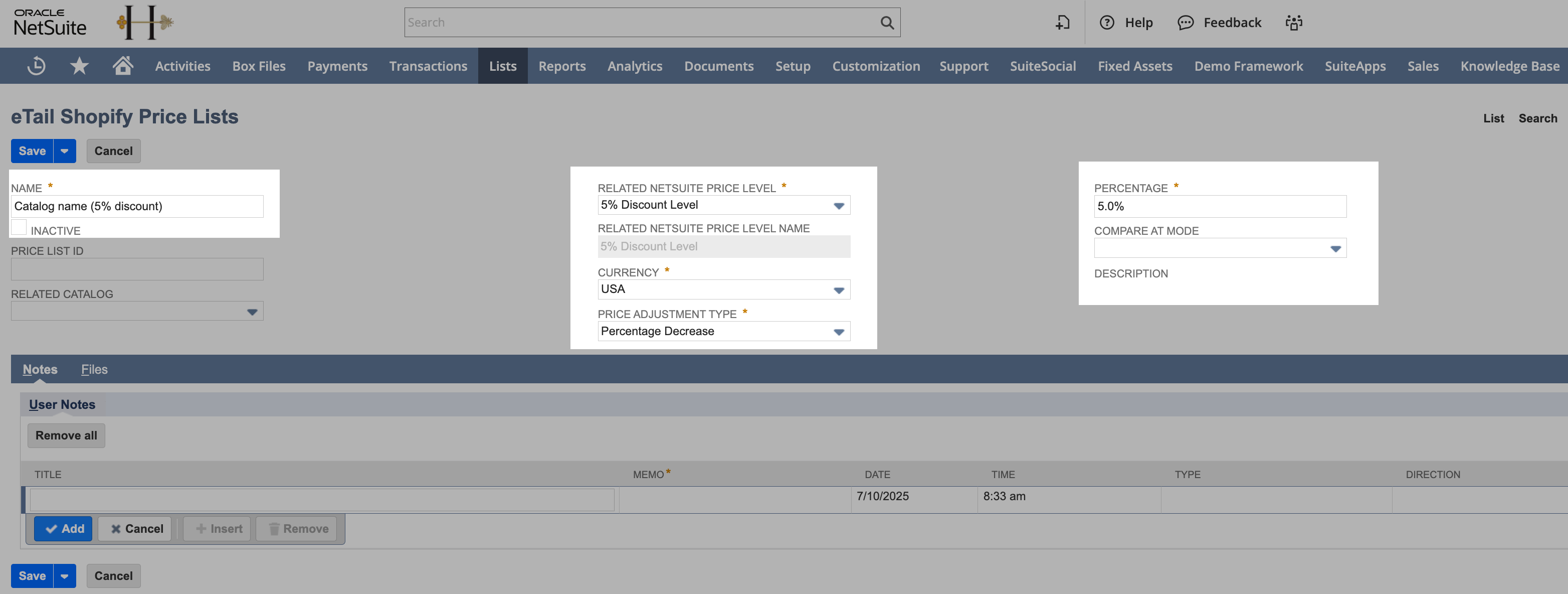Image resolution: width=1568 pixels, height=594 pixels.
Task: Click the Feedback speech bubble icon
Action: click(x=1185, y=23)
